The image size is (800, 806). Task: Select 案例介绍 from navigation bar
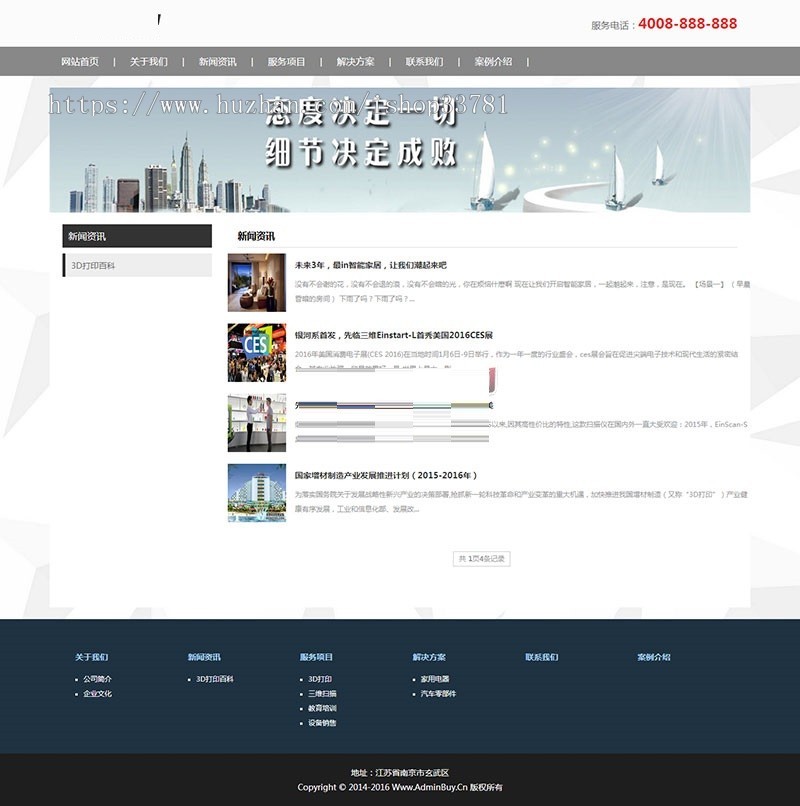pos(493,60)
